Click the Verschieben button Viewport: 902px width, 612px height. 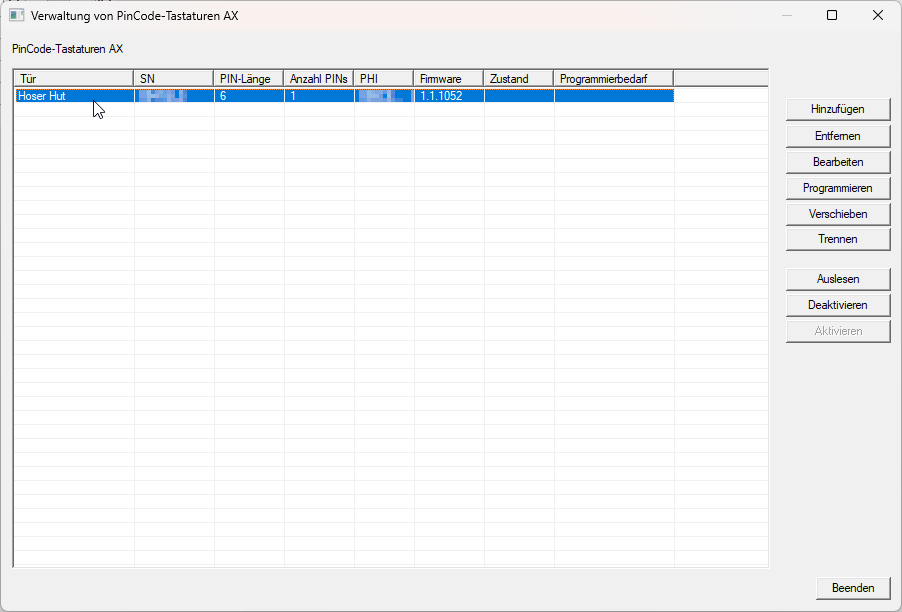pyautogui.click(x=837, y=213)
